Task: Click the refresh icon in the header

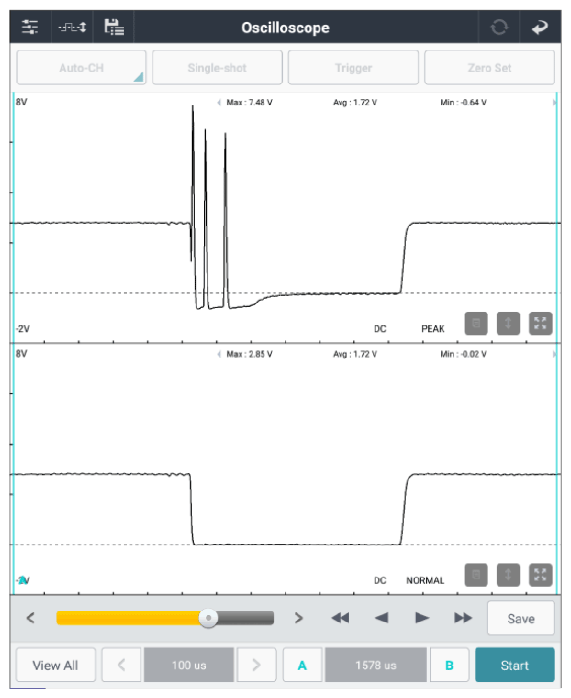Action: 499,27
